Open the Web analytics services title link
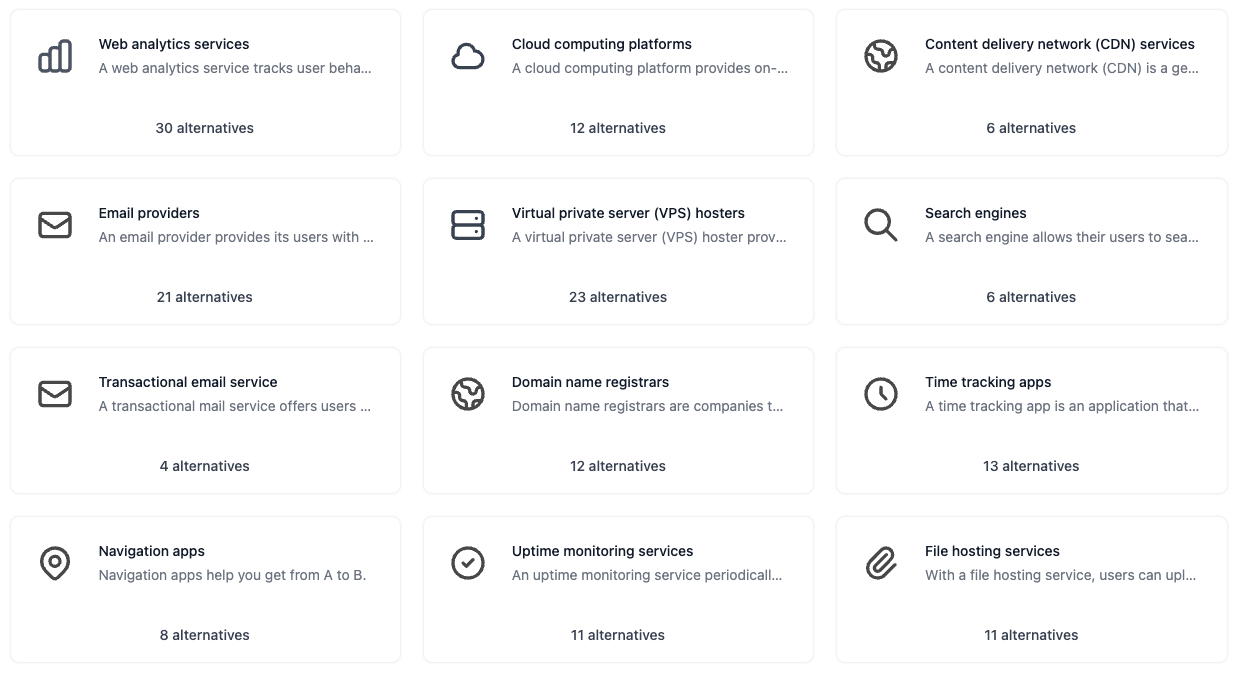Viewport: 1241px width, 673px height. click(174, 44)
